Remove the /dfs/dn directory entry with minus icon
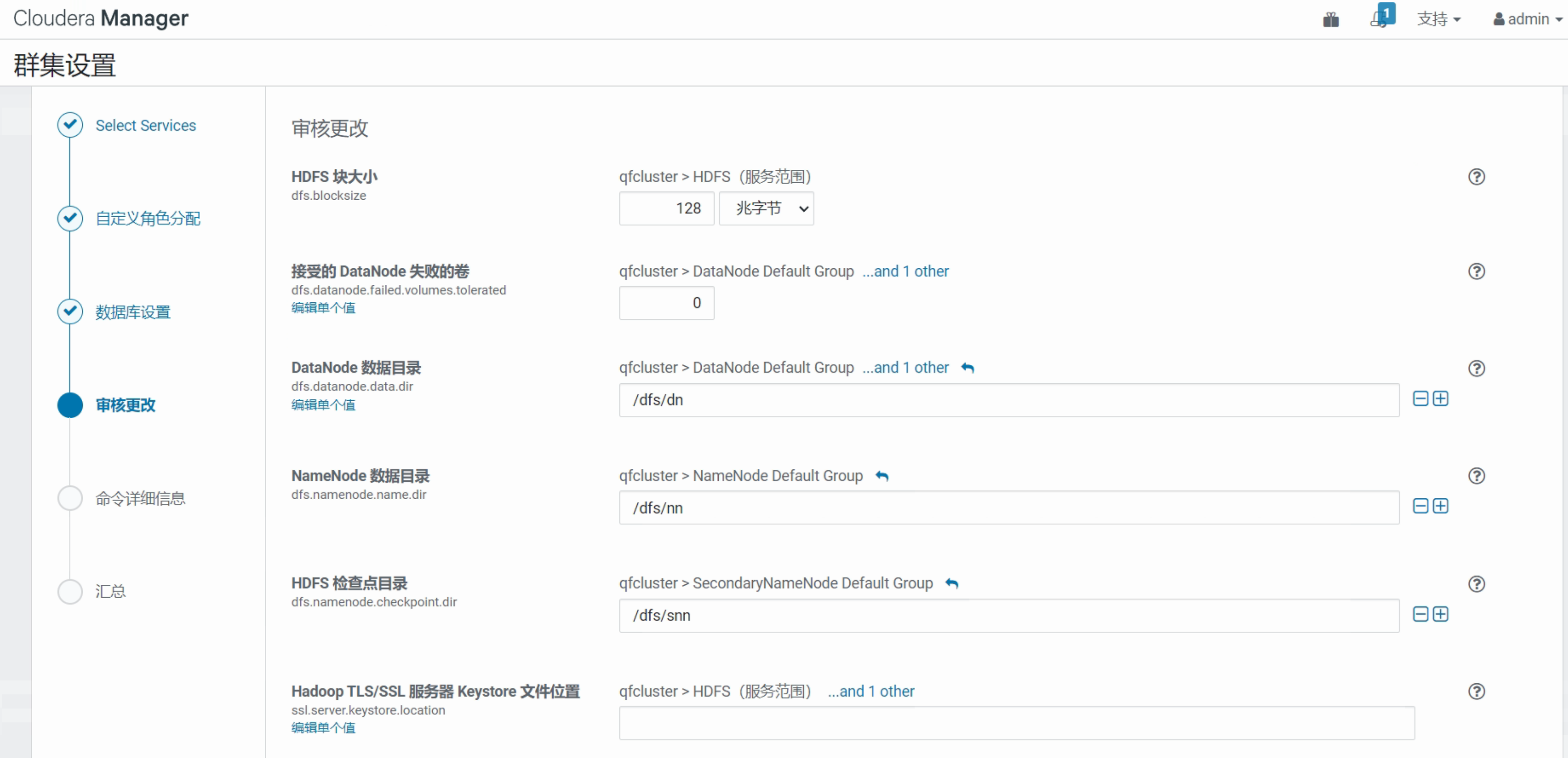This screenshot has width=1568, height=758. [1420, 399]
